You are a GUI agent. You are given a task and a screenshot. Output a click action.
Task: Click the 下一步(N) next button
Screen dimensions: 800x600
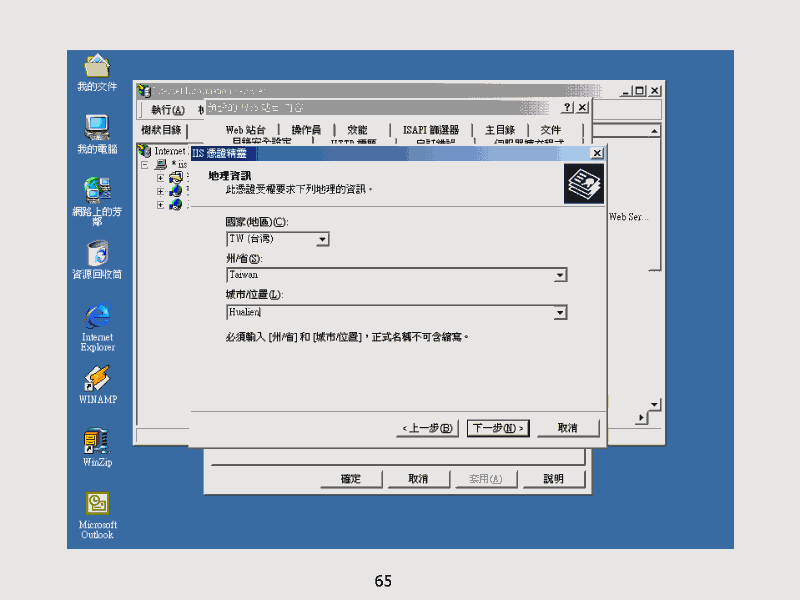[x=498, y=428]
